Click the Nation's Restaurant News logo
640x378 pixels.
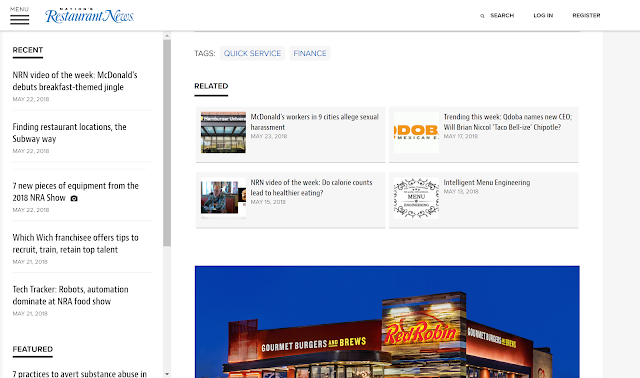pyautogui.click(x=89, y=15)
